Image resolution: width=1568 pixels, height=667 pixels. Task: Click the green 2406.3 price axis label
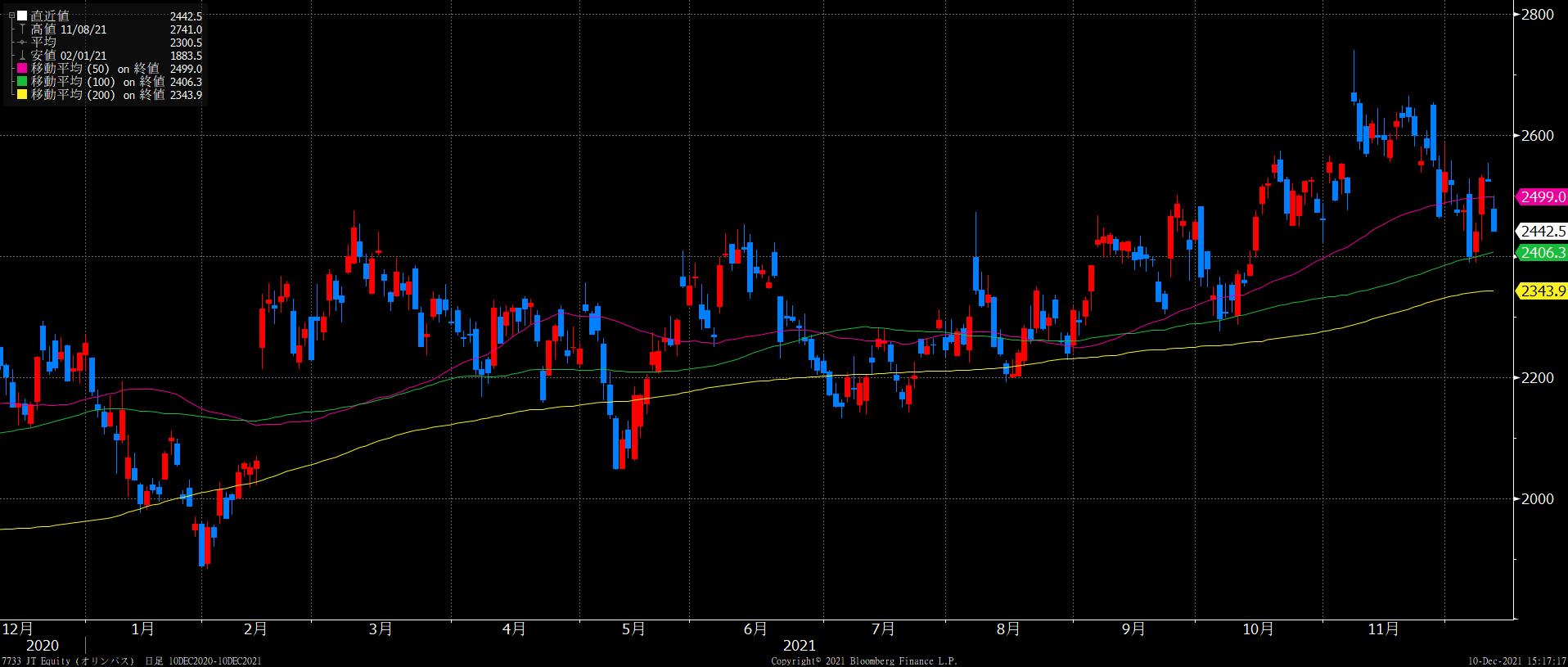tap(1543, 253)
